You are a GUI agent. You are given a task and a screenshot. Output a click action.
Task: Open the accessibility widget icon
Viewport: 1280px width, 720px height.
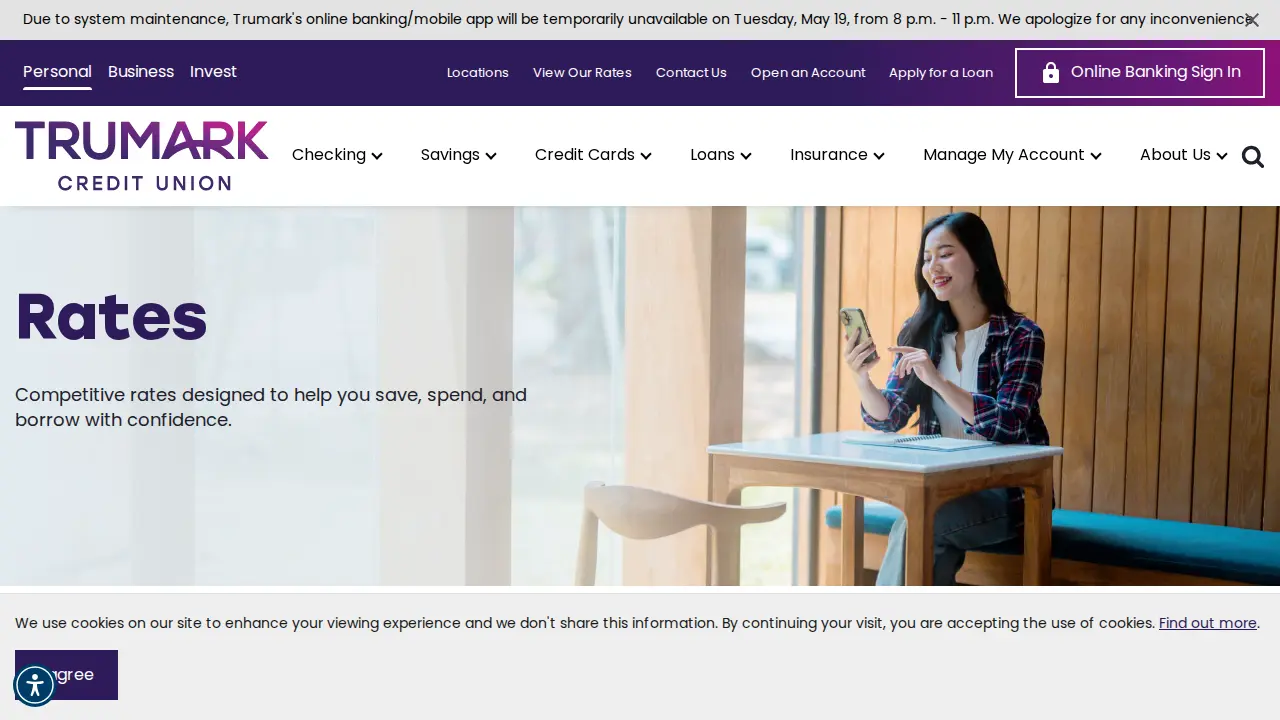(x=35, y=685)
